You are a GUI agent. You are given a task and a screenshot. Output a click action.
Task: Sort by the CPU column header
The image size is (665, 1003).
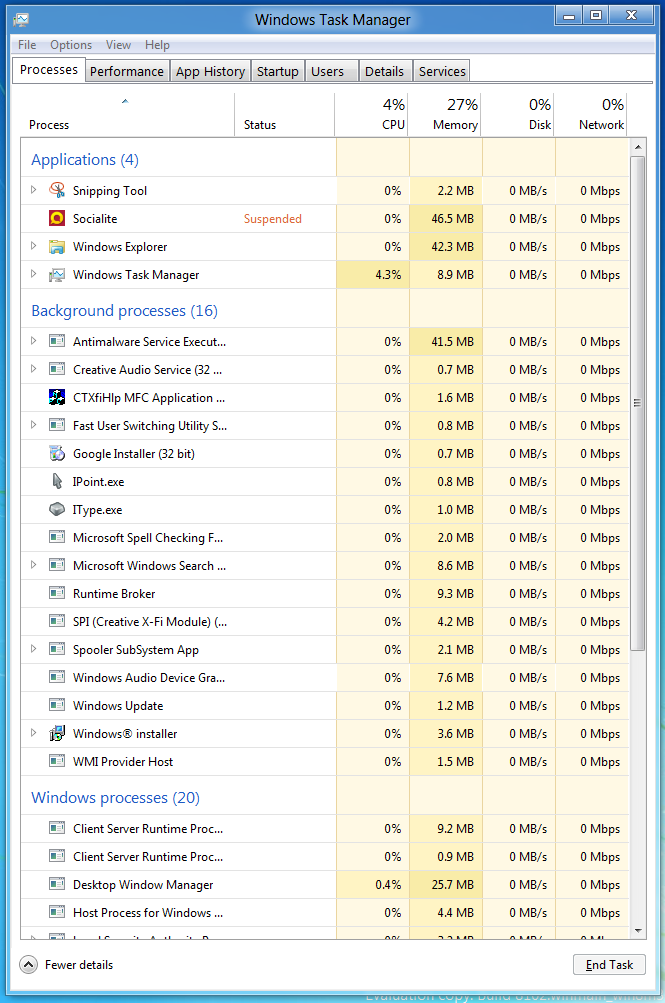(372, 115)
